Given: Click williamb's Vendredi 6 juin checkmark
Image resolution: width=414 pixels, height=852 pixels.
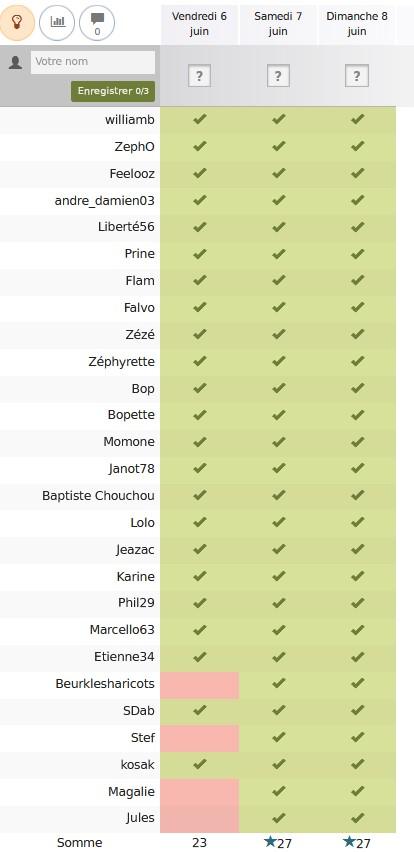Looking at the screenshot, I should pyautogui.click(x=200, y=119).
